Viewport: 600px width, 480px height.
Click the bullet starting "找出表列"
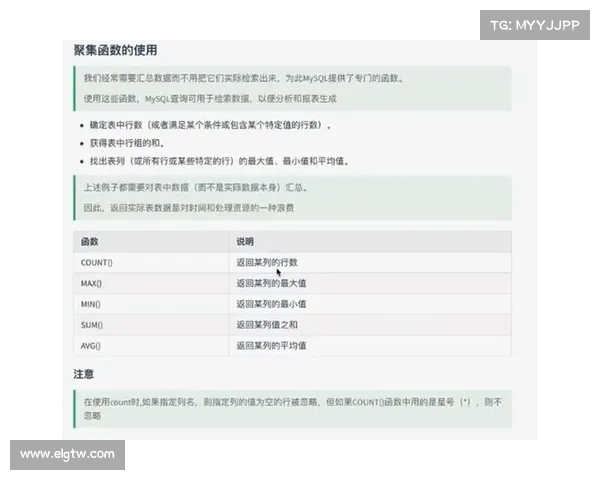click(219, 161)
